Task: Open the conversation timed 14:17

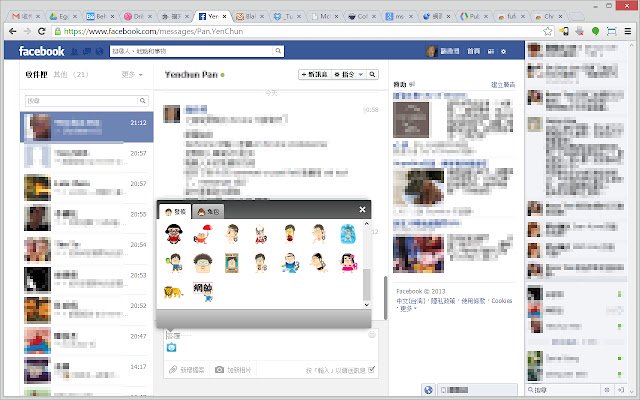Action: point(87,371)
